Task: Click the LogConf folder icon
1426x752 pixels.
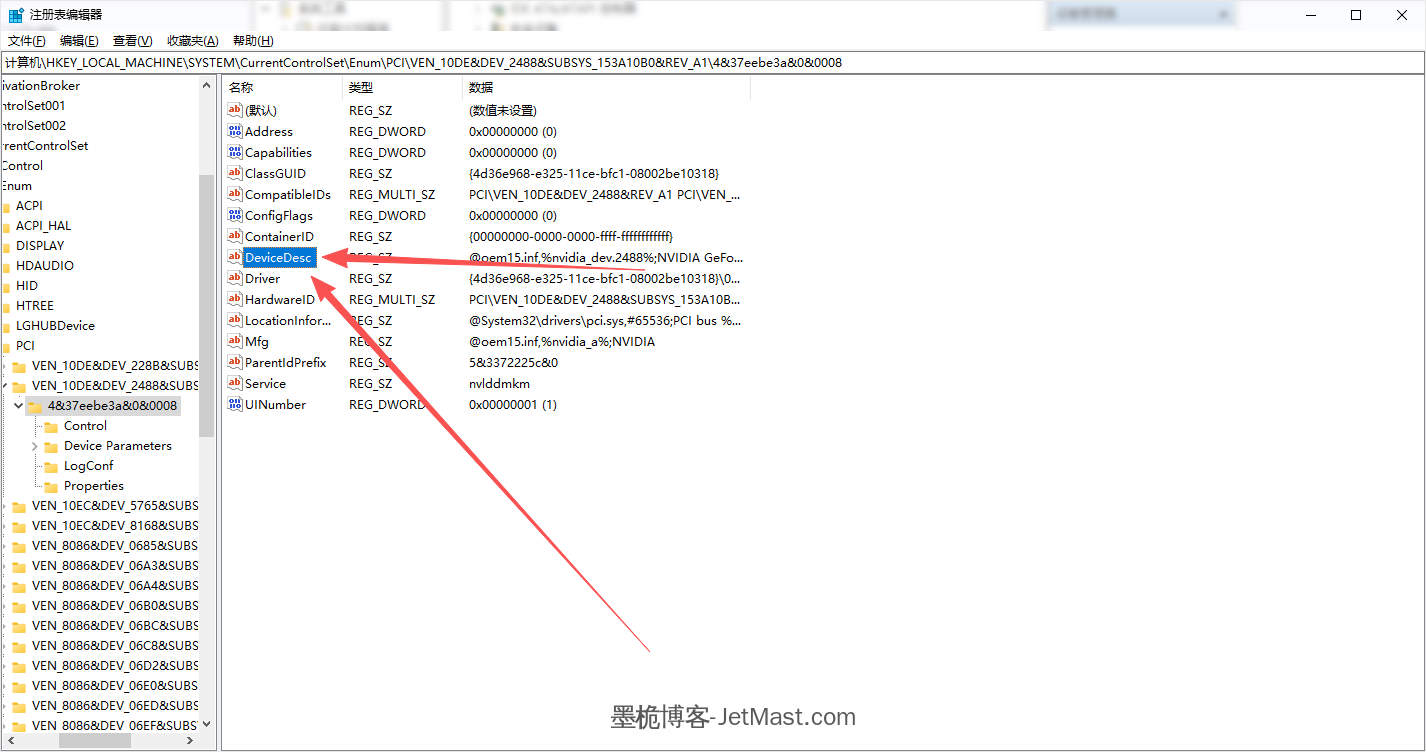Action: [51, 466]
